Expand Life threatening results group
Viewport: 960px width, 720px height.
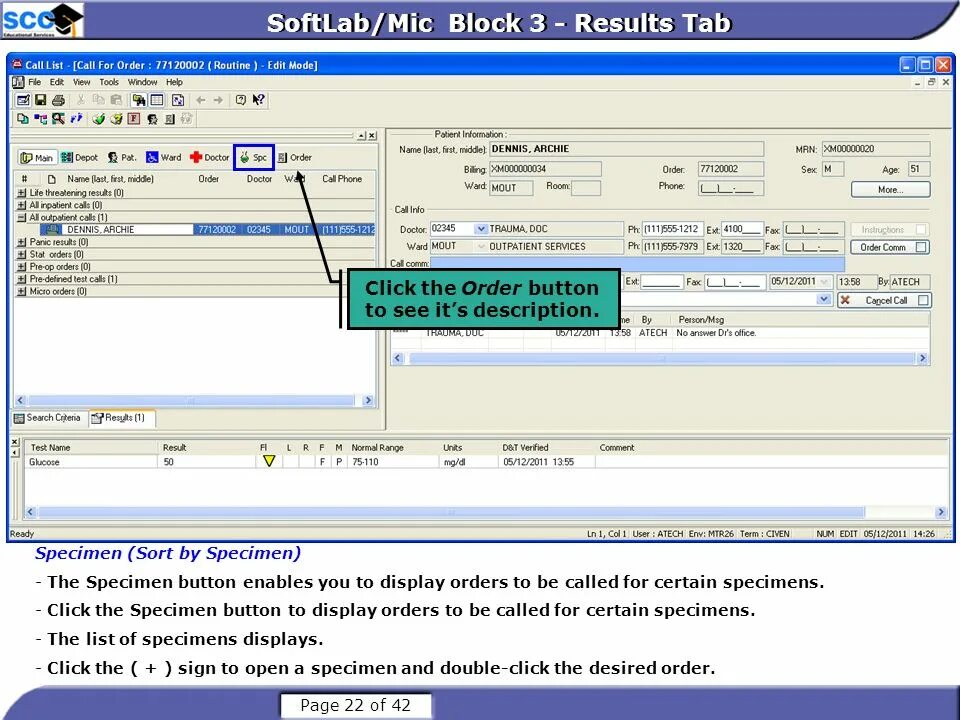pos(22,193)
